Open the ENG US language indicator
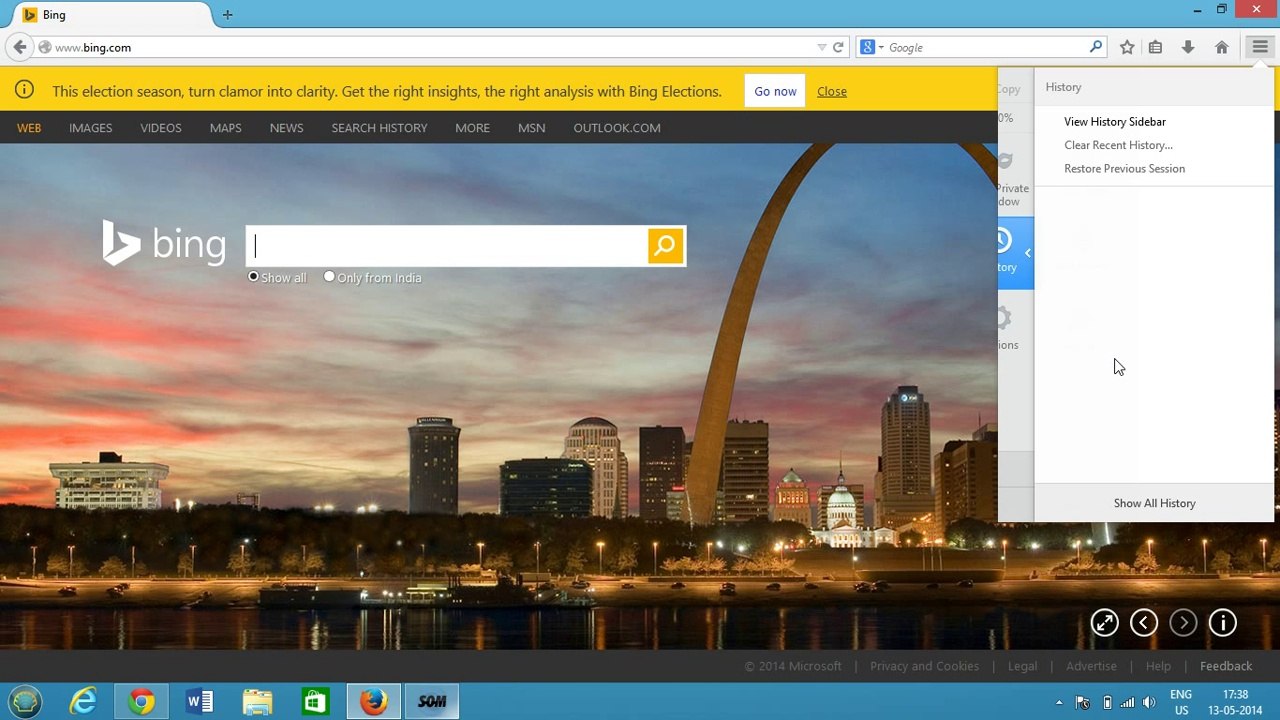 pos(1181,702)
